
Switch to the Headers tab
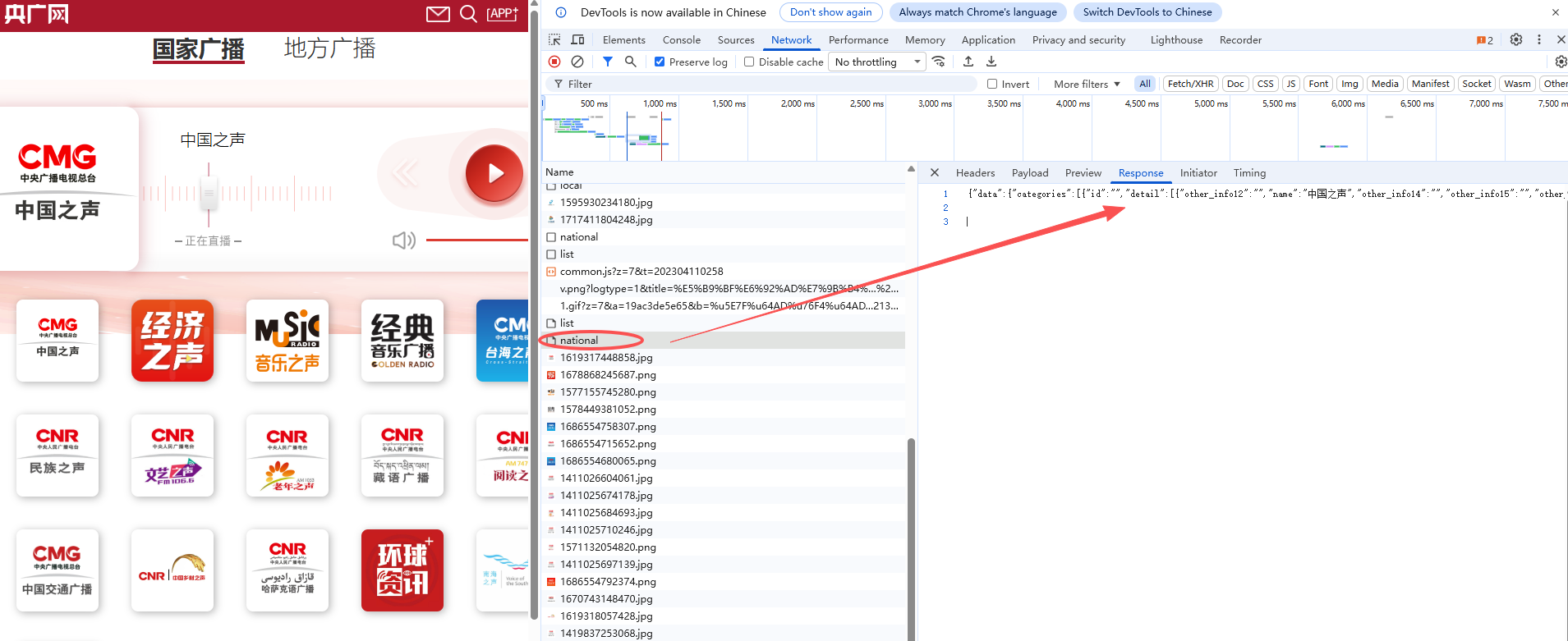[x=975, y=172]
